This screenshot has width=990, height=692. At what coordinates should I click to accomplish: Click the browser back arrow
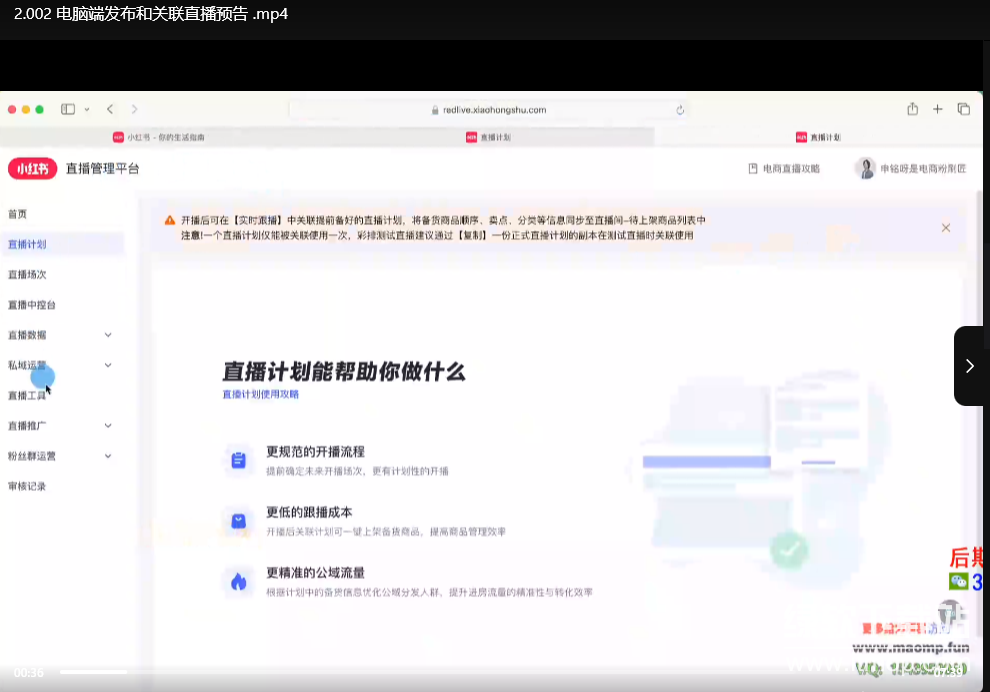[x=110, y=109]
